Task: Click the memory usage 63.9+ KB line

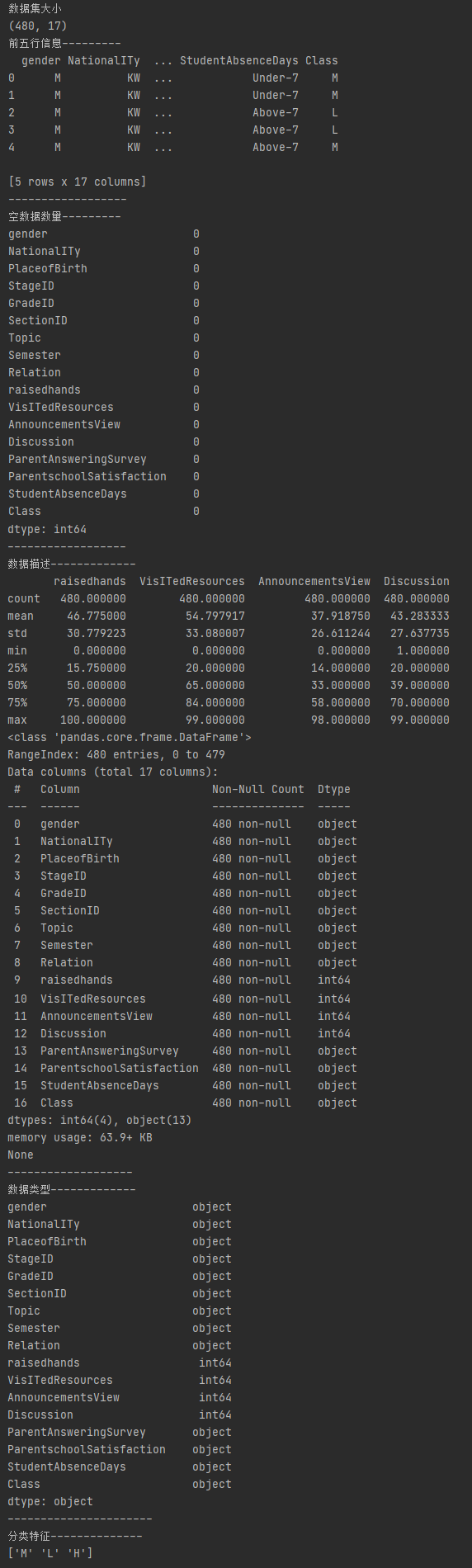Action: tap(80, 1138)
